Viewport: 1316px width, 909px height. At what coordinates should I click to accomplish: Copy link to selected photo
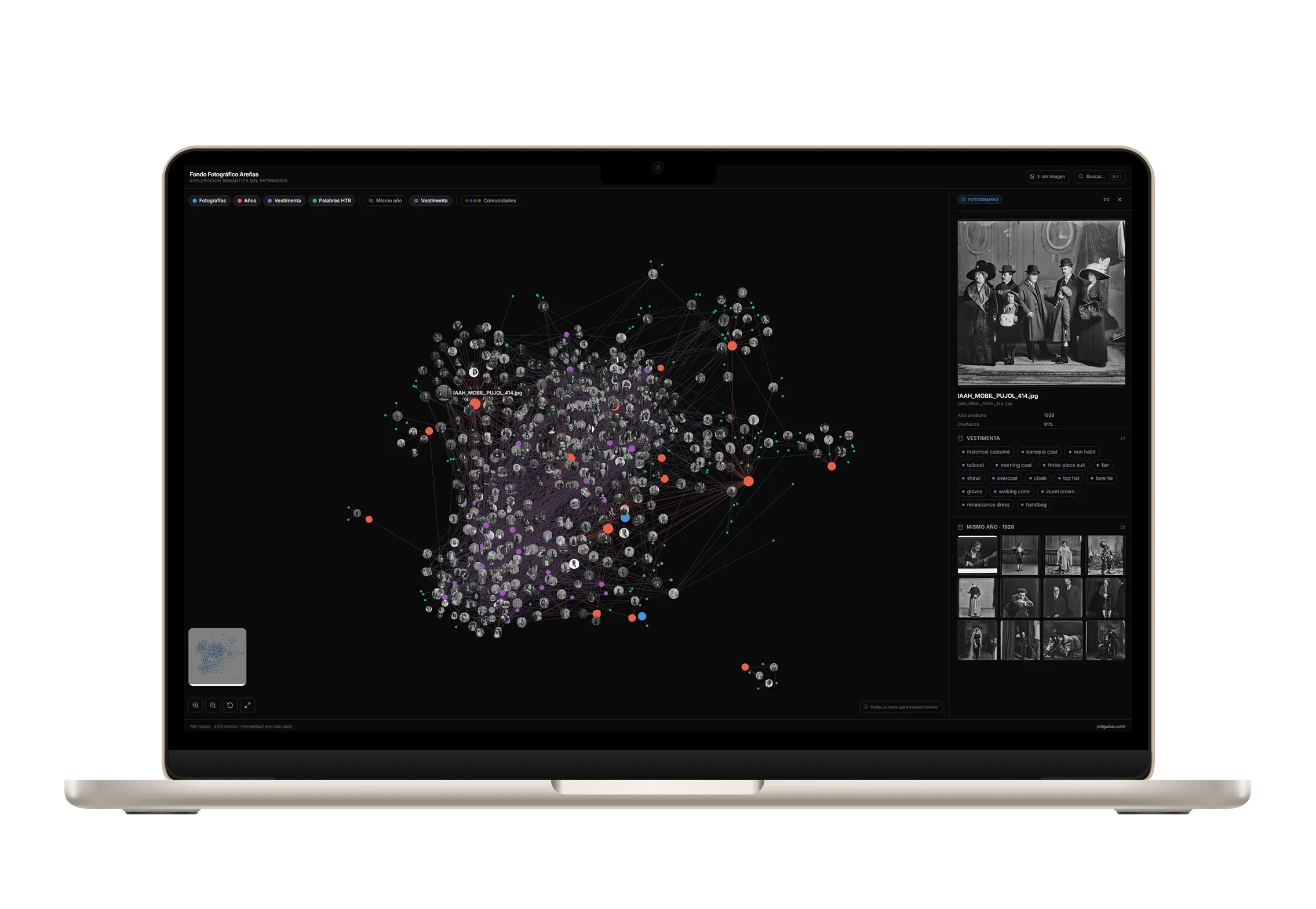pyautogui.click(x=1106, y=199)
